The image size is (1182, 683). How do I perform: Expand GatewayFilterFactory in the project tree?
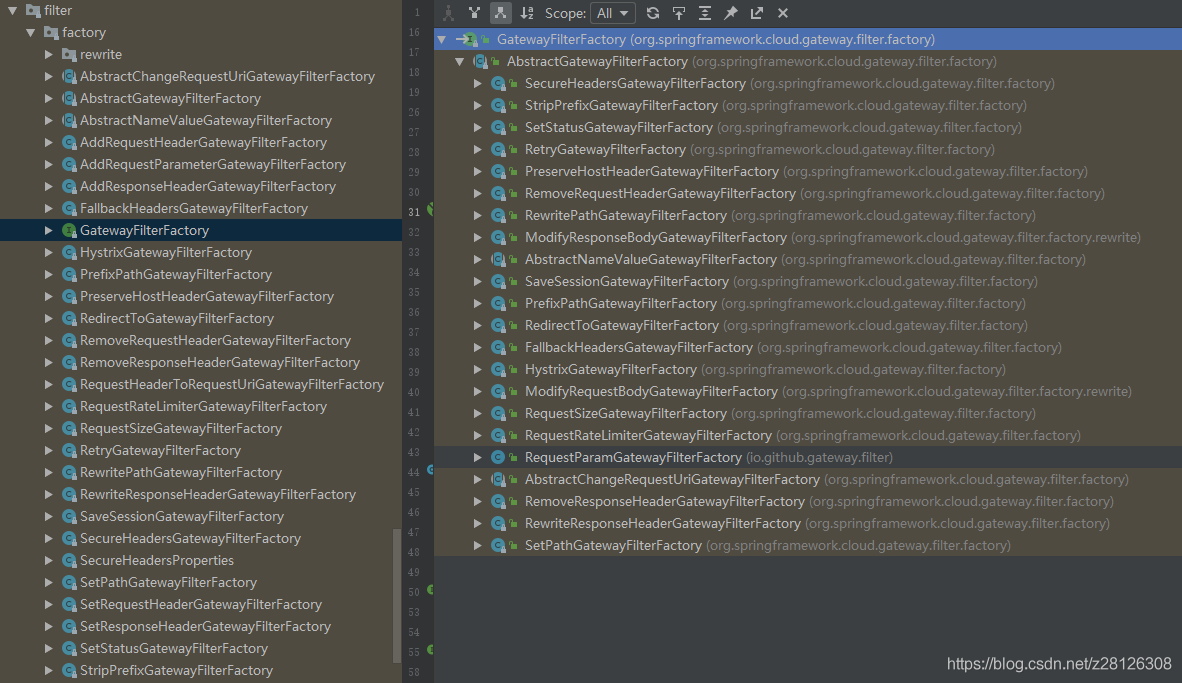(x=49, y=231)
